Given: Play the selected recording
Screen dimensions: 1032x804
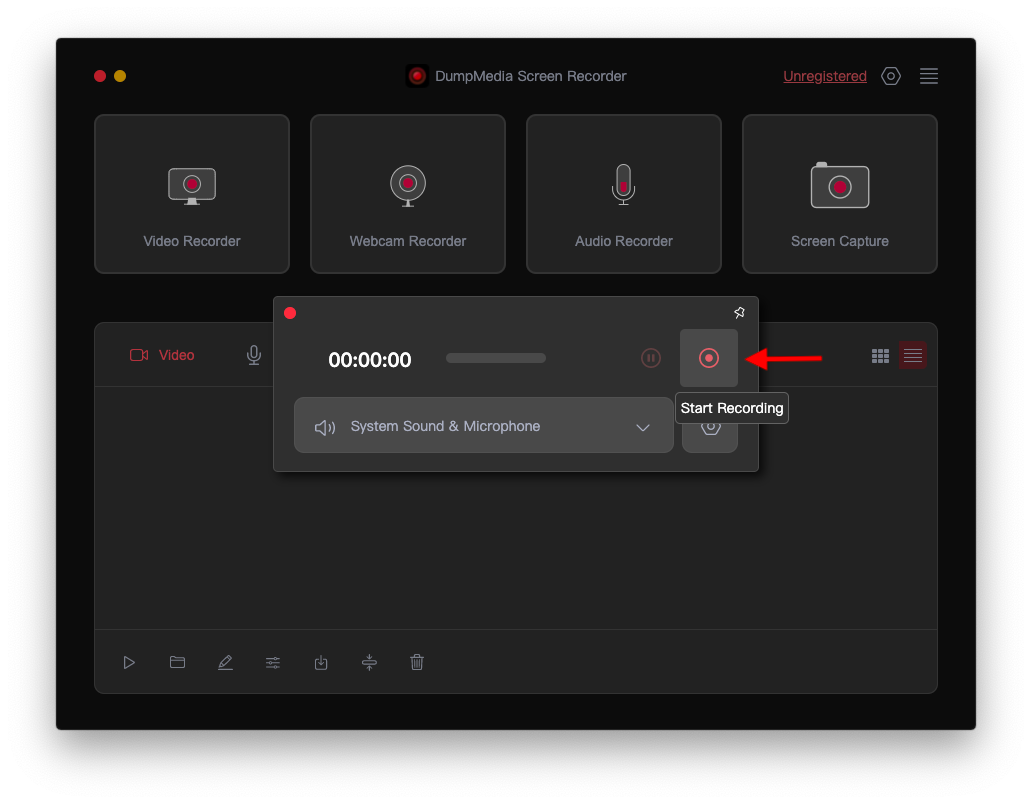Looking at the screenshot, I should click(129, 663).
